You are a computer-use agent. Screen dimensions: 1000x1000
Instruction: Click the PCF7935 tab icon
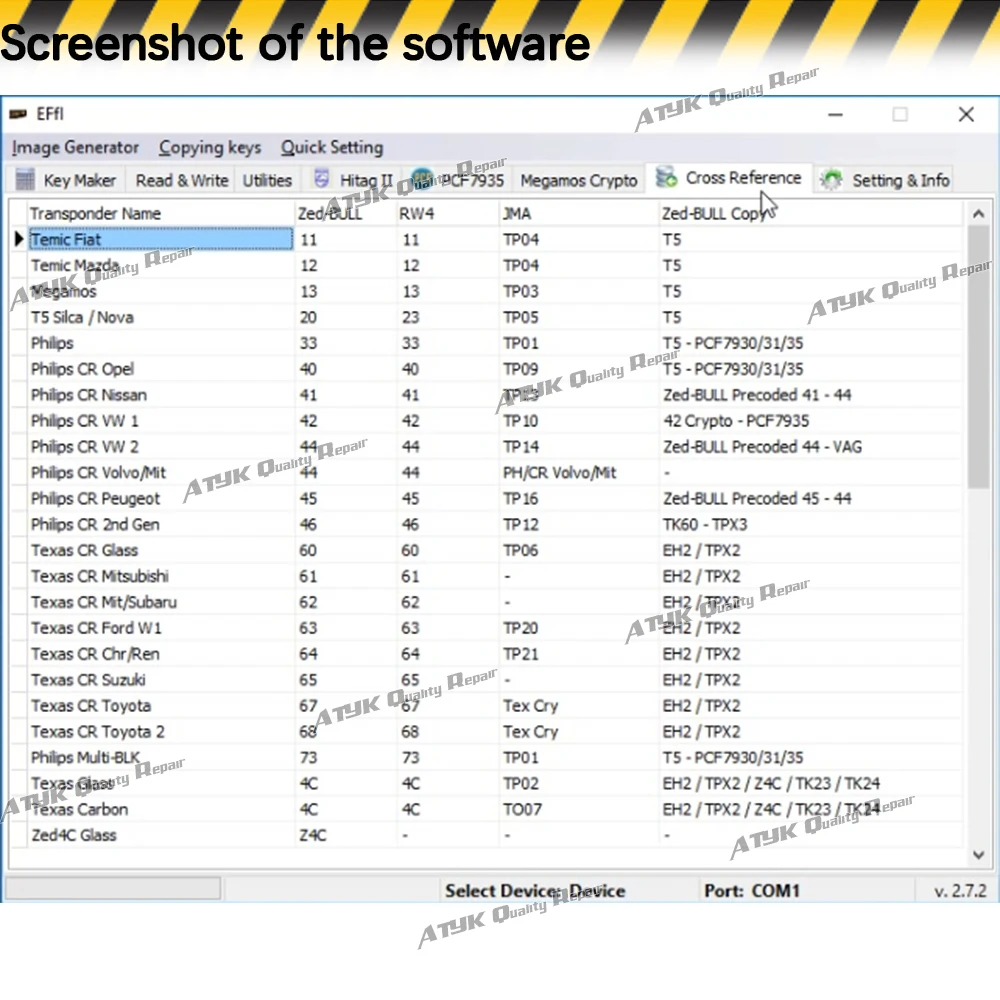pos(422,179)
